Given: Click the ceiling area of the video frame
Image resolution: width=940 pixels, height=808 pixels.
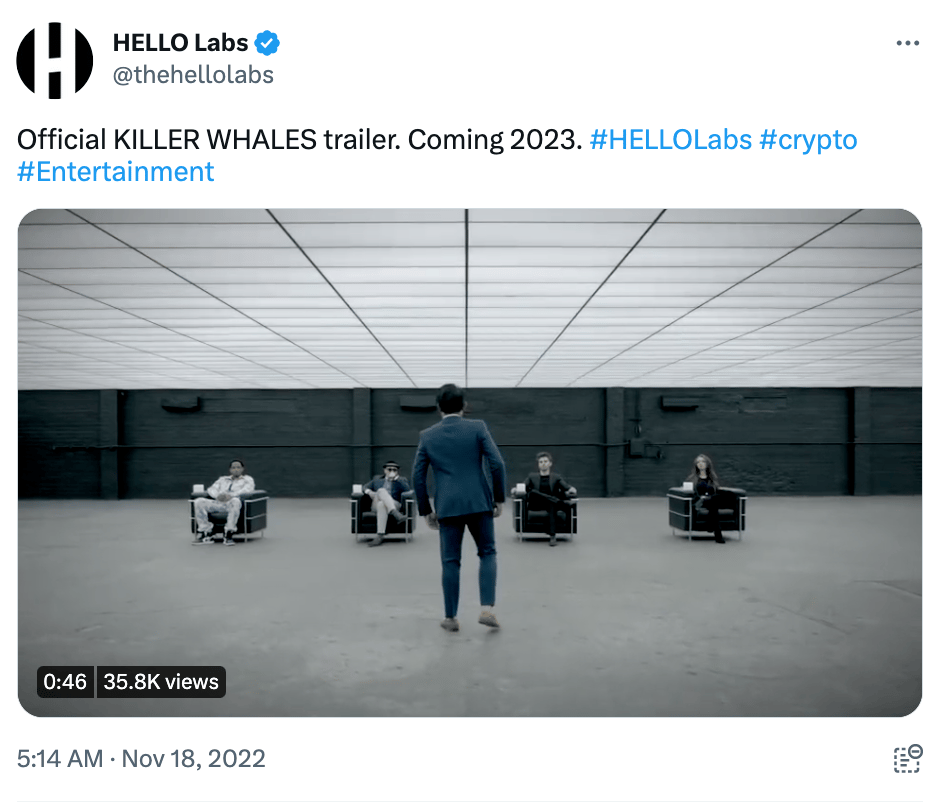Looking at the screenshot, I should (x=469, y=298).
